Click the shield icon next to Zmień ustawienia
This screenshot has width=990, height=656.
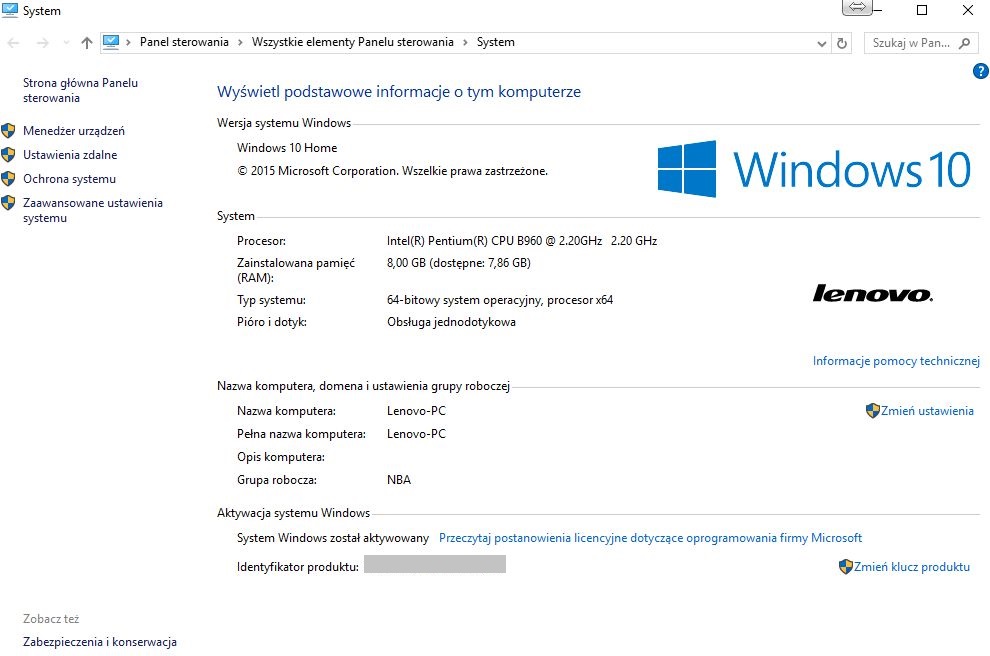point(873,410)
